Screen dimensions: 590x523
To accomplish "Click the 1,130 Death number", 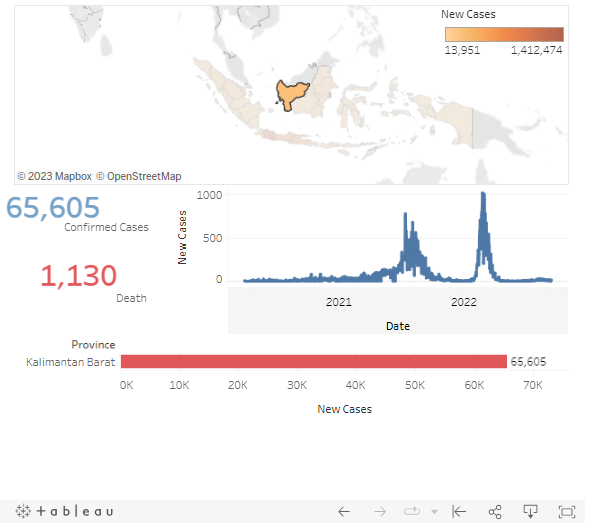I will (79, 276).
